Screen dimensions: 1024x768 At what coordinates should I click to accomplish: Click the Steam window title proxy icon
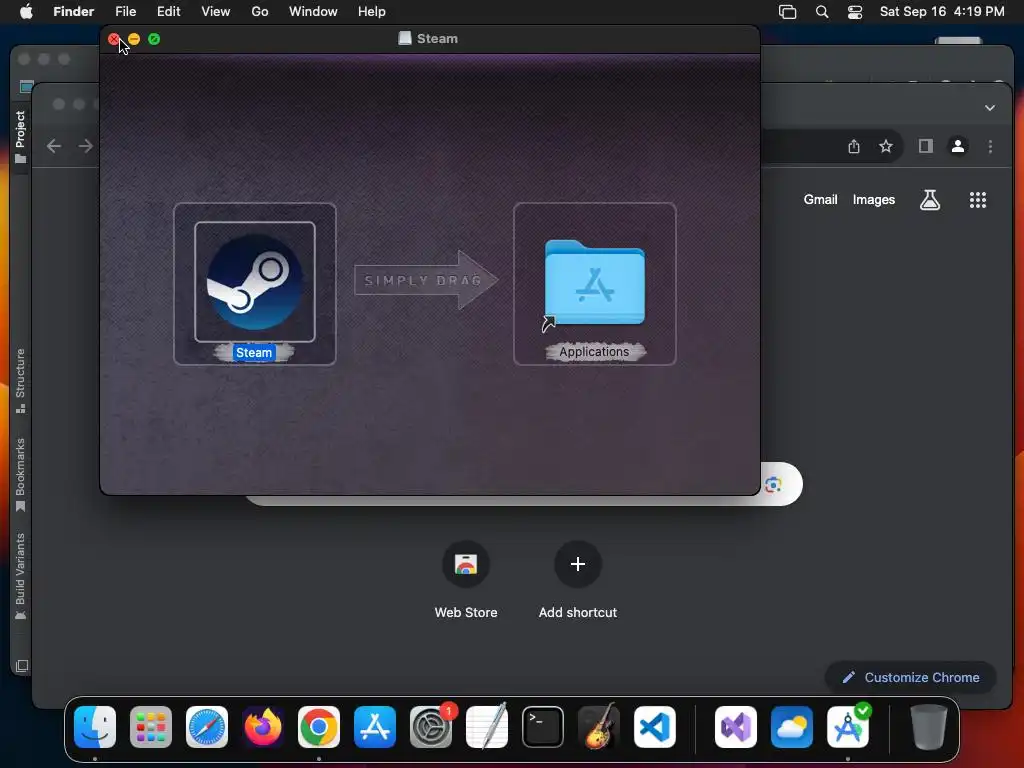[405, 39]
